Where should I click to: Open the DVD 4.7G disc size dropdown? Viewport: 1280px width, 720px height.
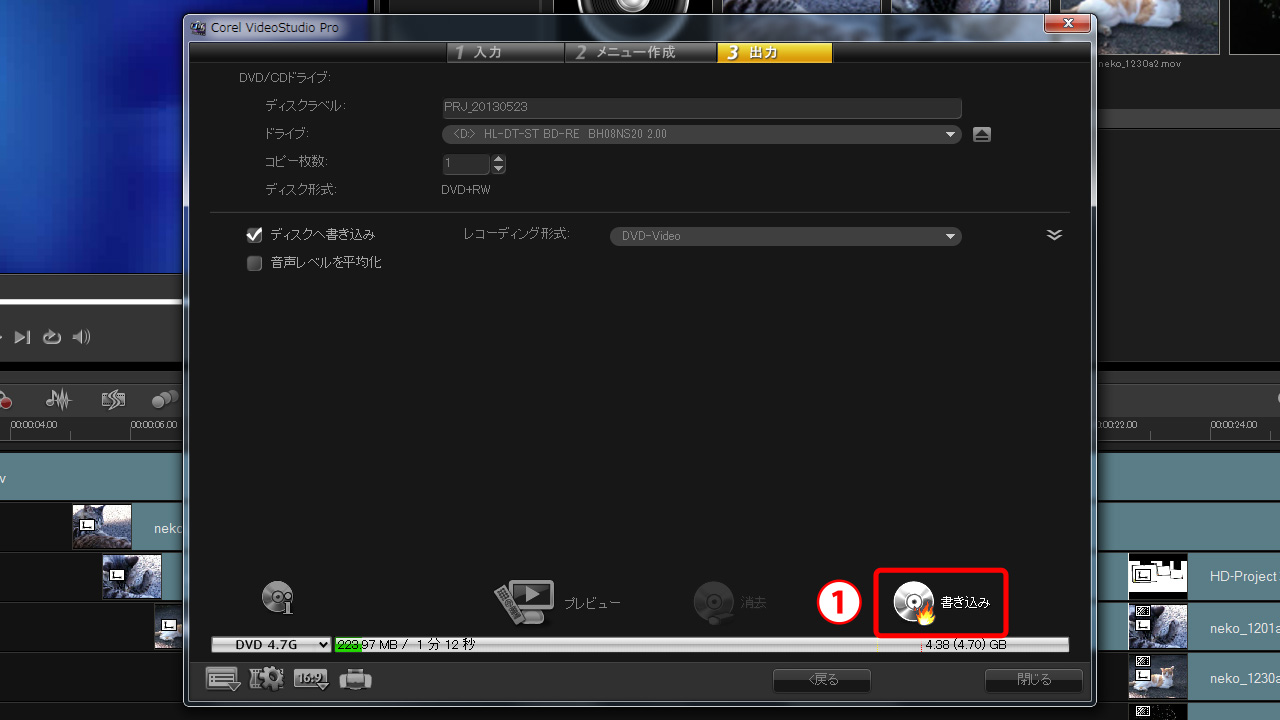pos(271,645)
